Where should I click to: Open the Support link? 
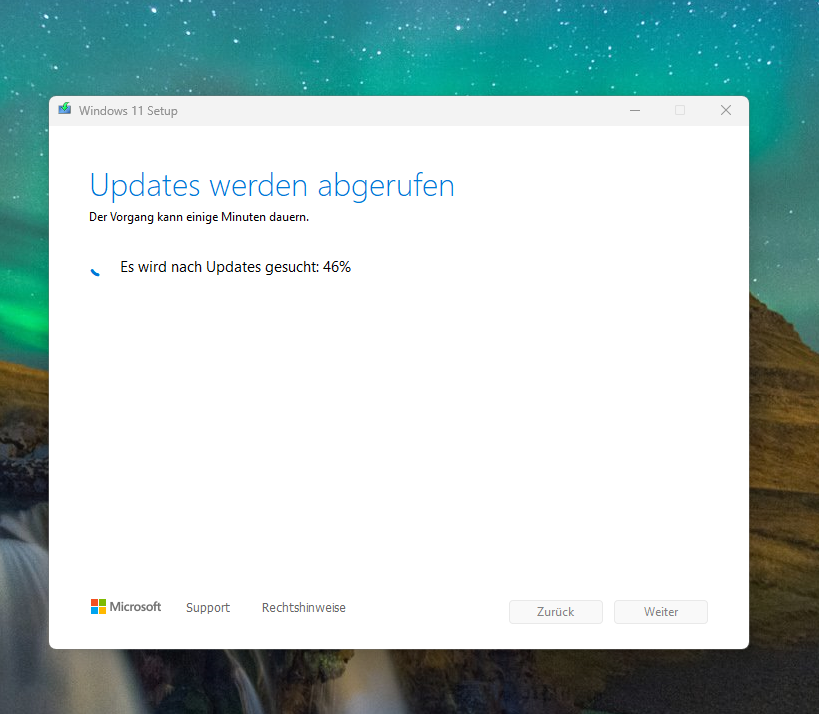tap(208, 607)
